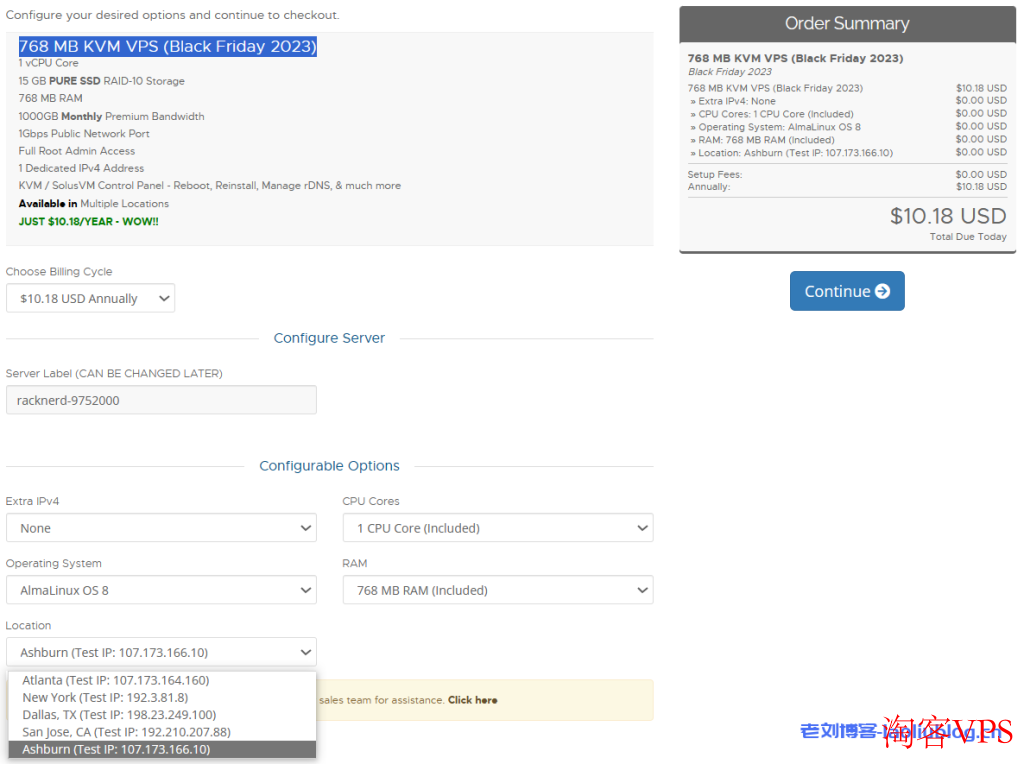This screenshot has height=764, width=1024.
Task: Choose San Jose, CA location option
Action: 162,732
